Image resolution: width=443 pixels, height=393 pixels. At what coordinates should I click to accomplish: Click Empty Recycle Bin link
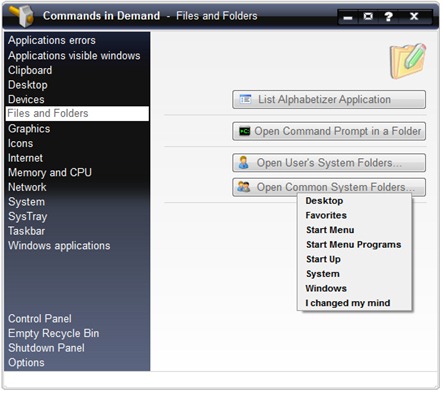[x=53, y=333]
